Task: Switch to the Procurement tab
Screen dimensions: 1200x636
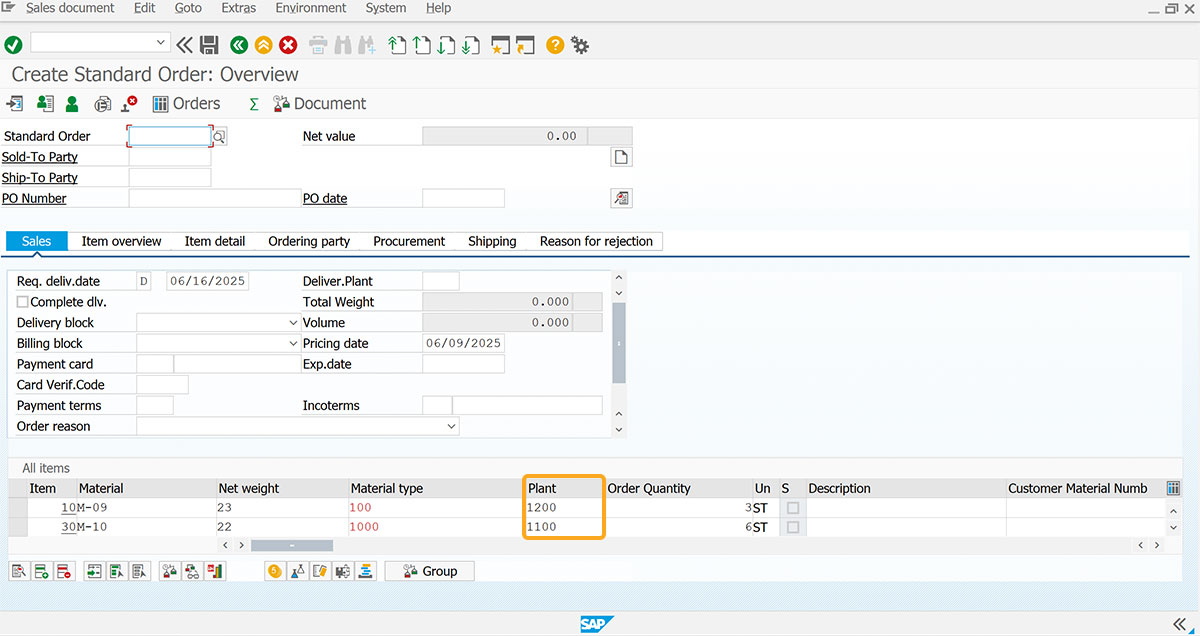Action: click(x=409, y=241)
